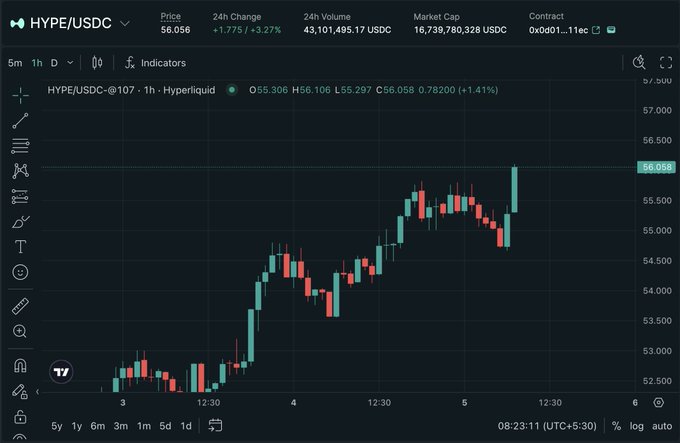Select the crosshair cursor tool
The width and height of the screenshot is (680, 443).
pyautogui.click(x=20, y=95)
